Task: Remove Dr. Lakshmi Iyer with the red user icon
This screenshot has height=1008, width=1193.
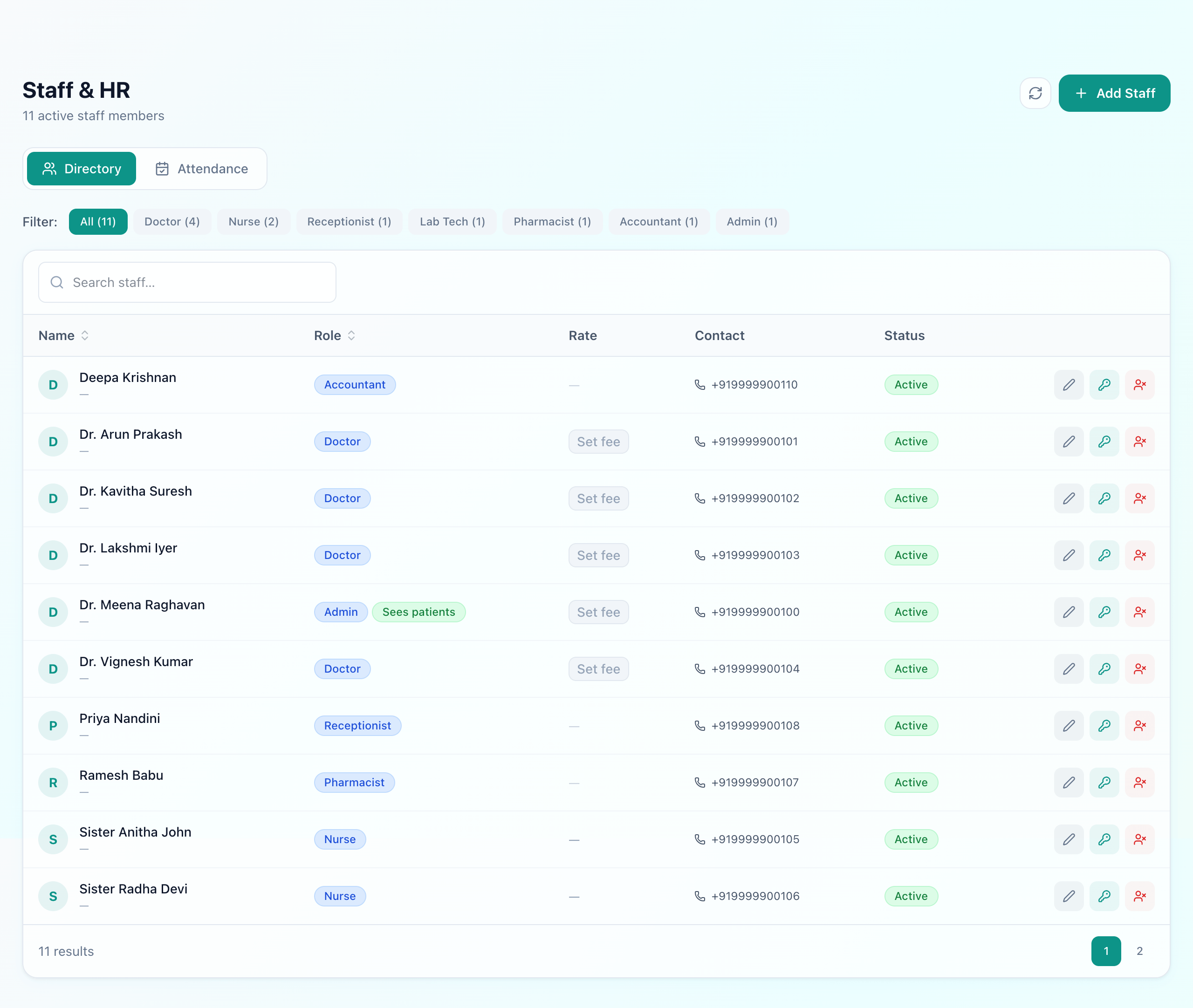Action: coord(1139,555)
